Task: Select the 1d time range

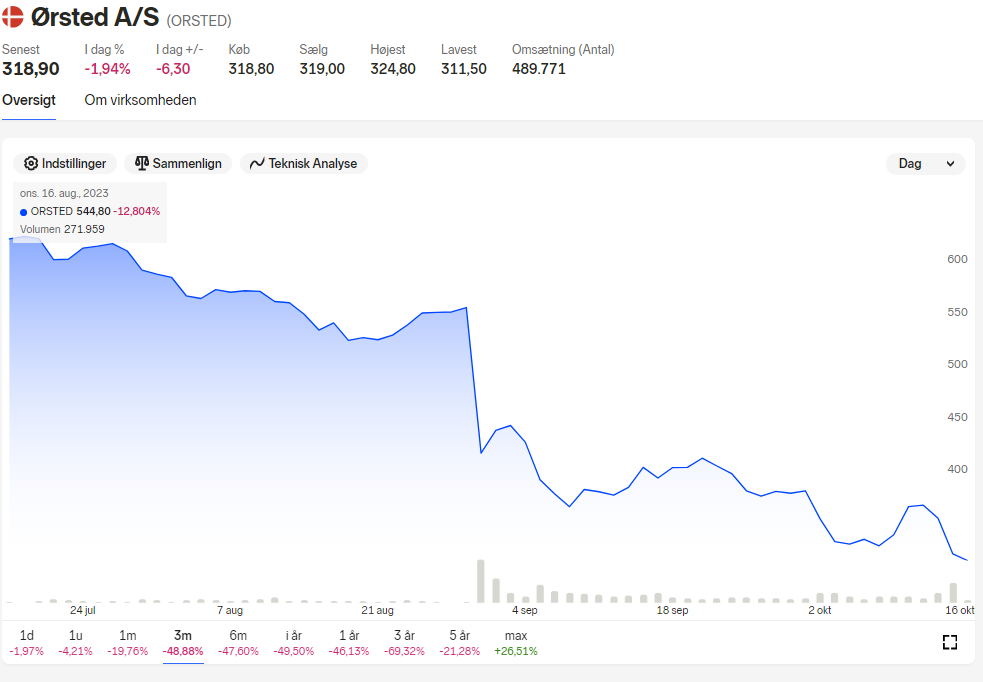Action: coord(26,643)
